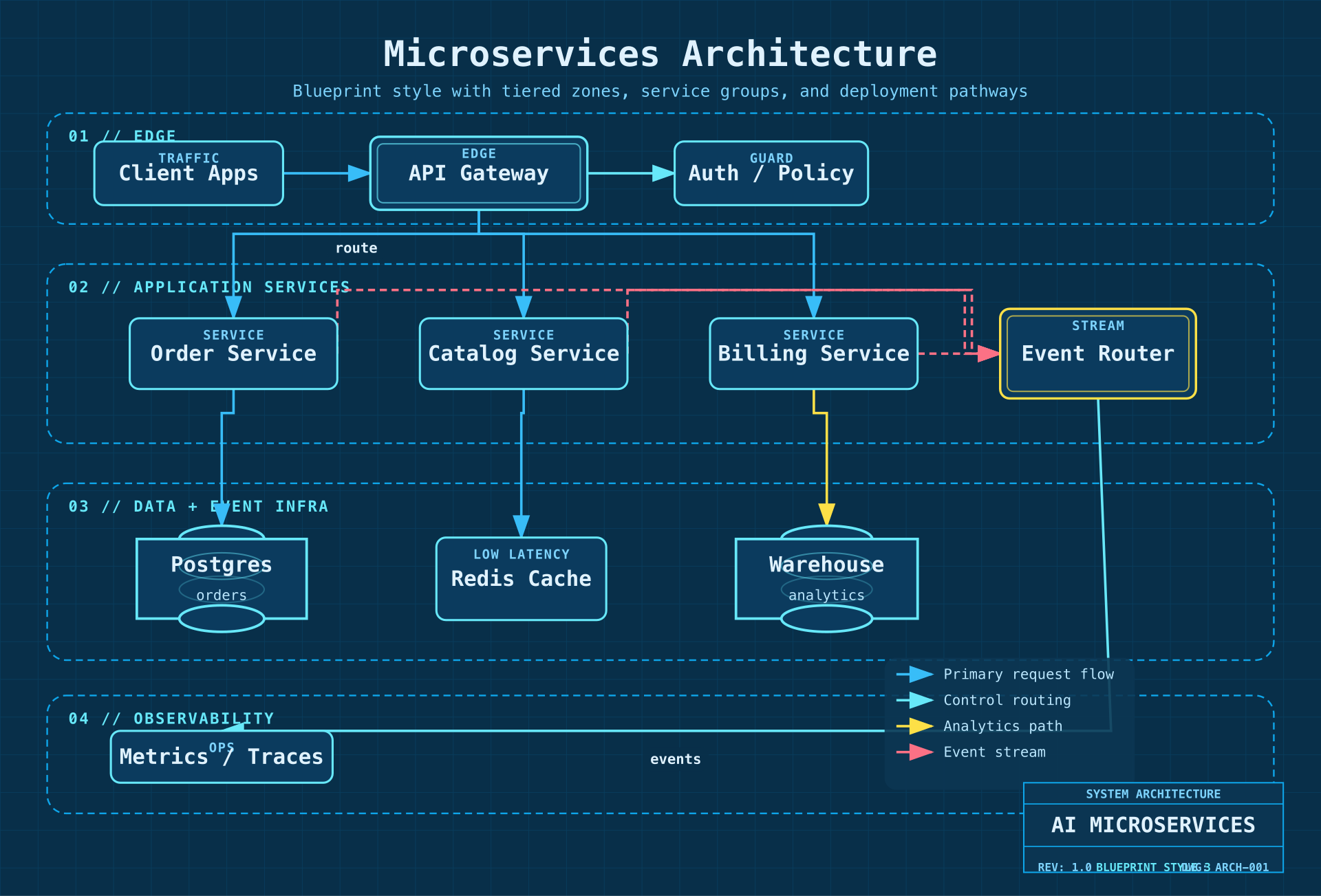Click the Microservices Architecture heading

[x=660, y=54]
